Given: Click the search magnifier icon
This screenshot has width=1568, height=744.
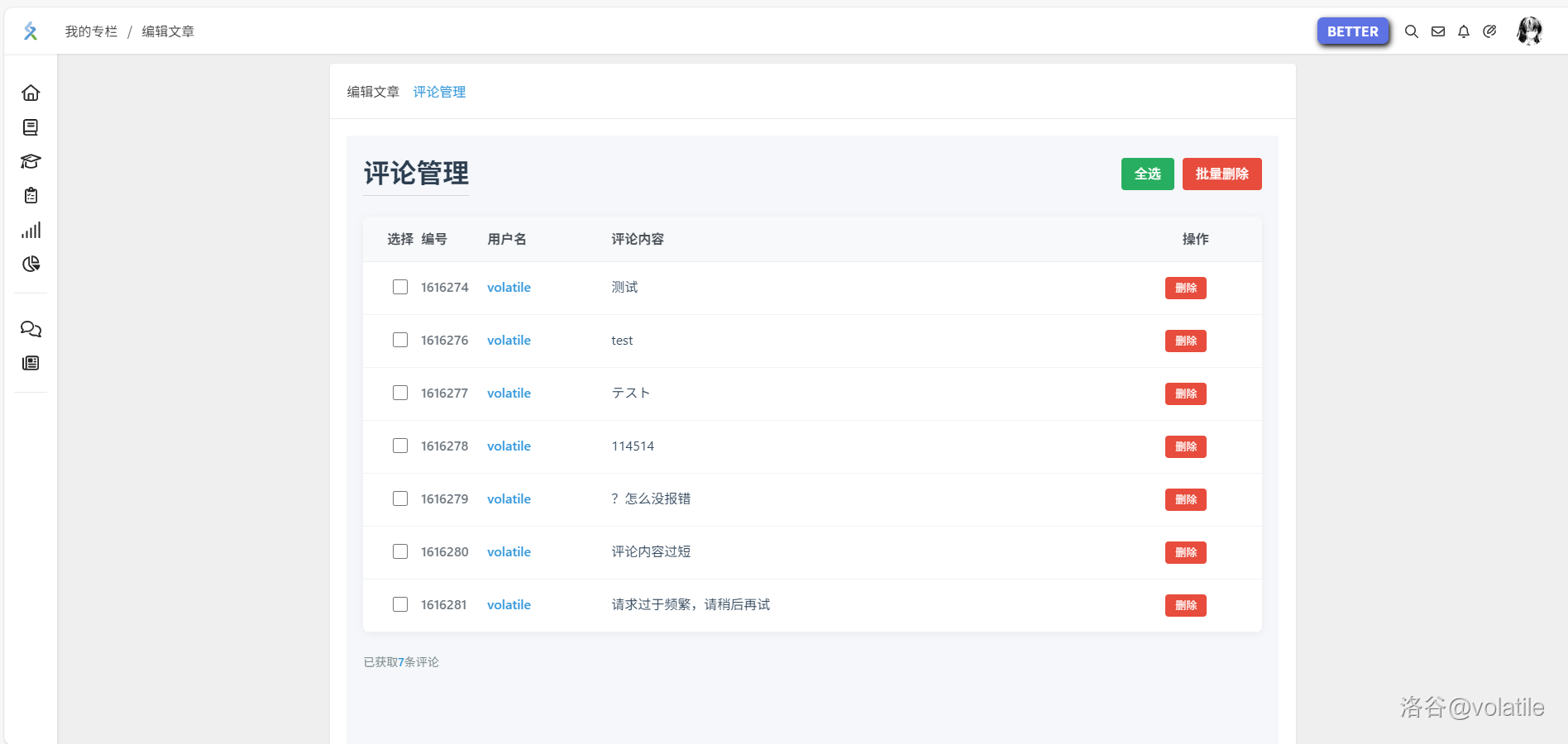Looking at the screenshot, I should click(x=1412, y=31).
